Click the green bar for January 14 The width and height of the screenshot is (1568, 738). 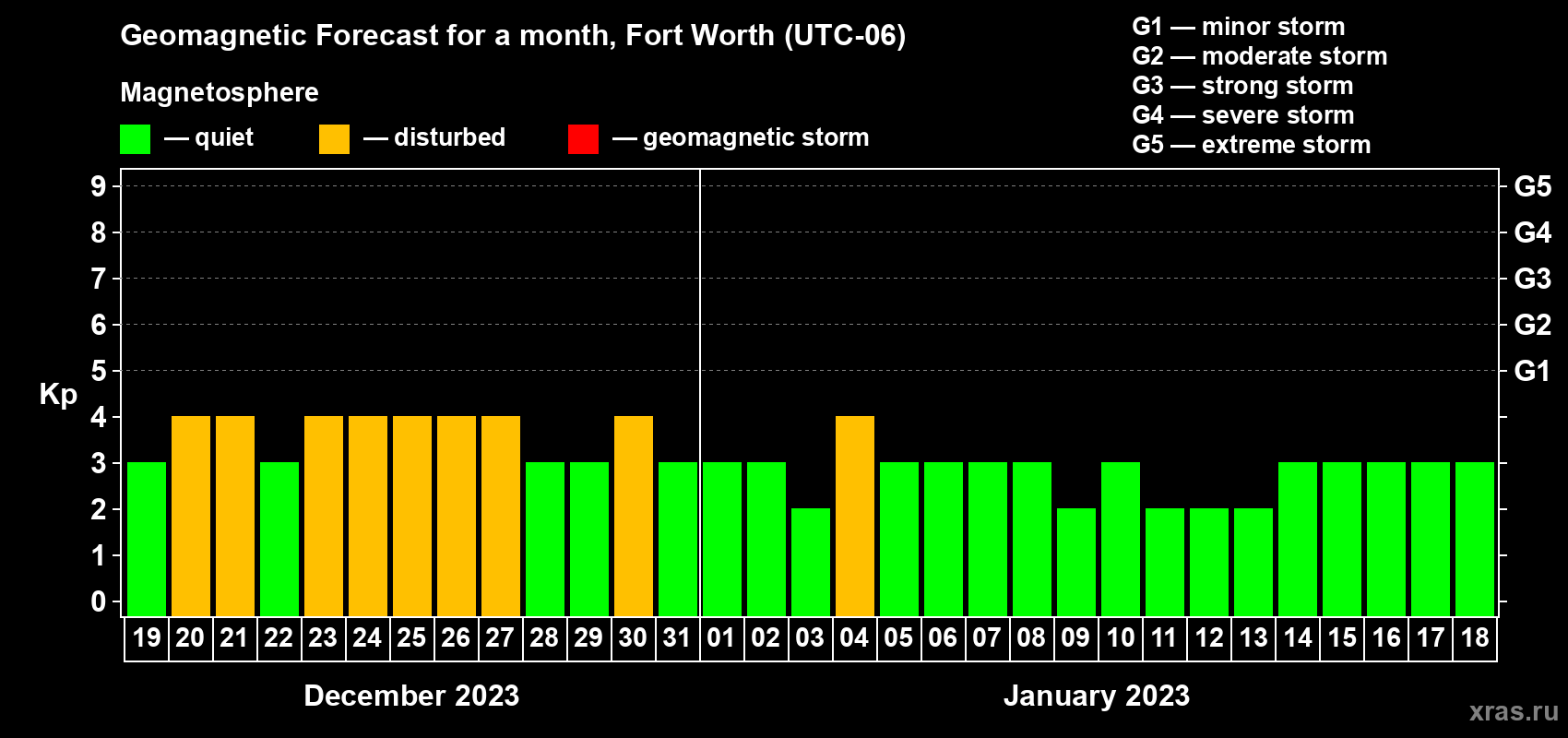[1298, 539]
